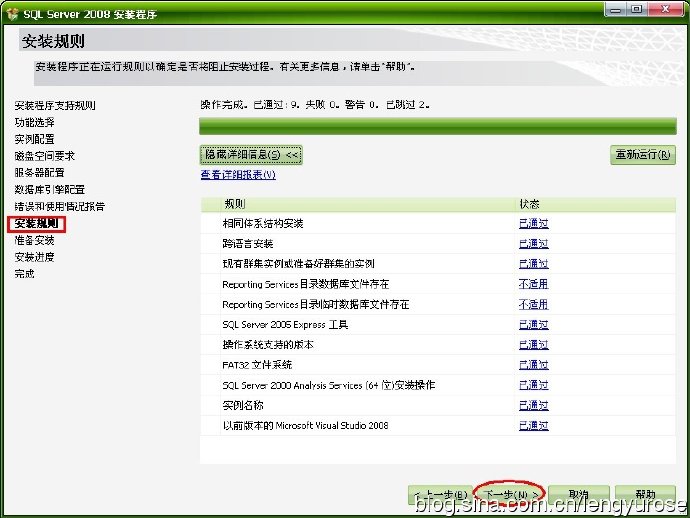
Task: Select rule row 以前版本的 Microsoft Visual Studio 2008
Action: [438, 426]
